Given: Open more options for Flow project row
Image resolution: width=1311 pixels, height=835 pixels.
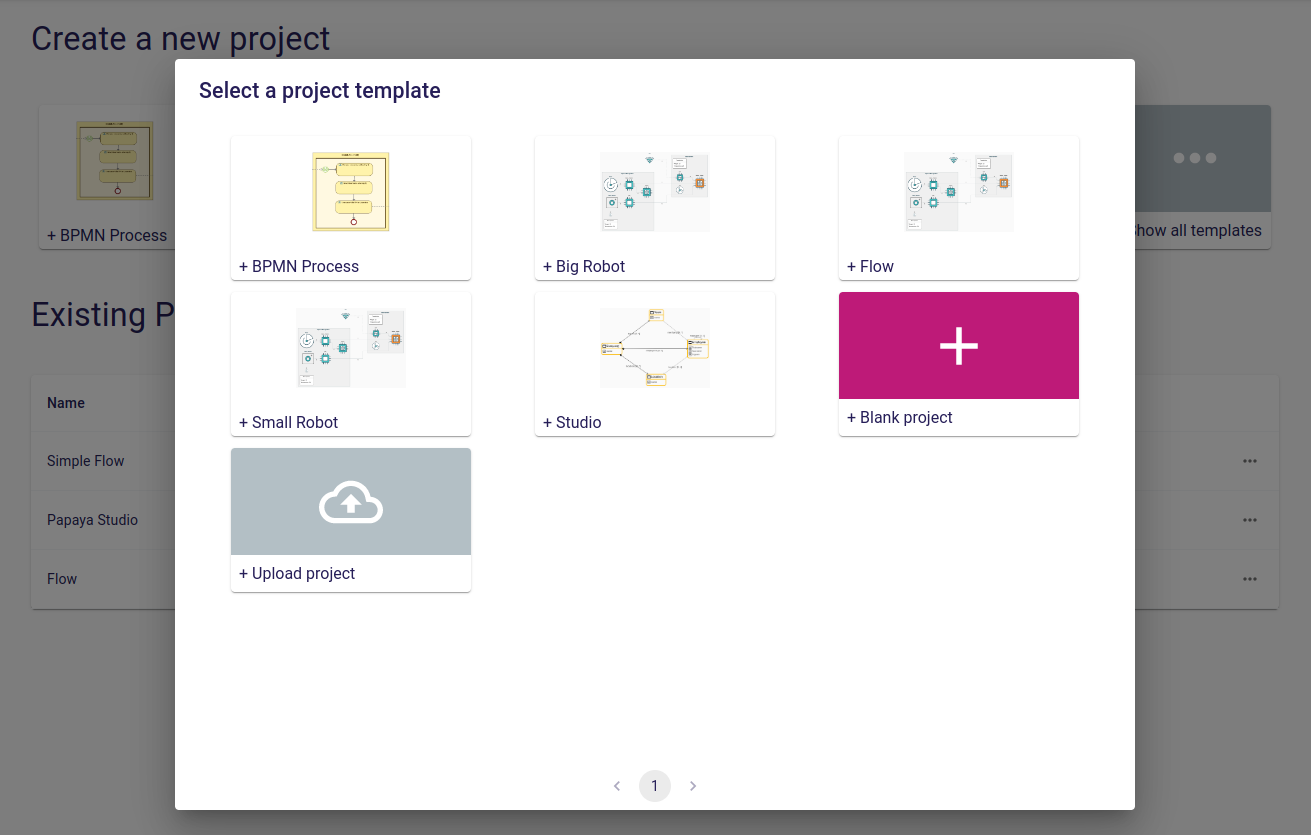Looking at the screenshot, I should 1249,579.
